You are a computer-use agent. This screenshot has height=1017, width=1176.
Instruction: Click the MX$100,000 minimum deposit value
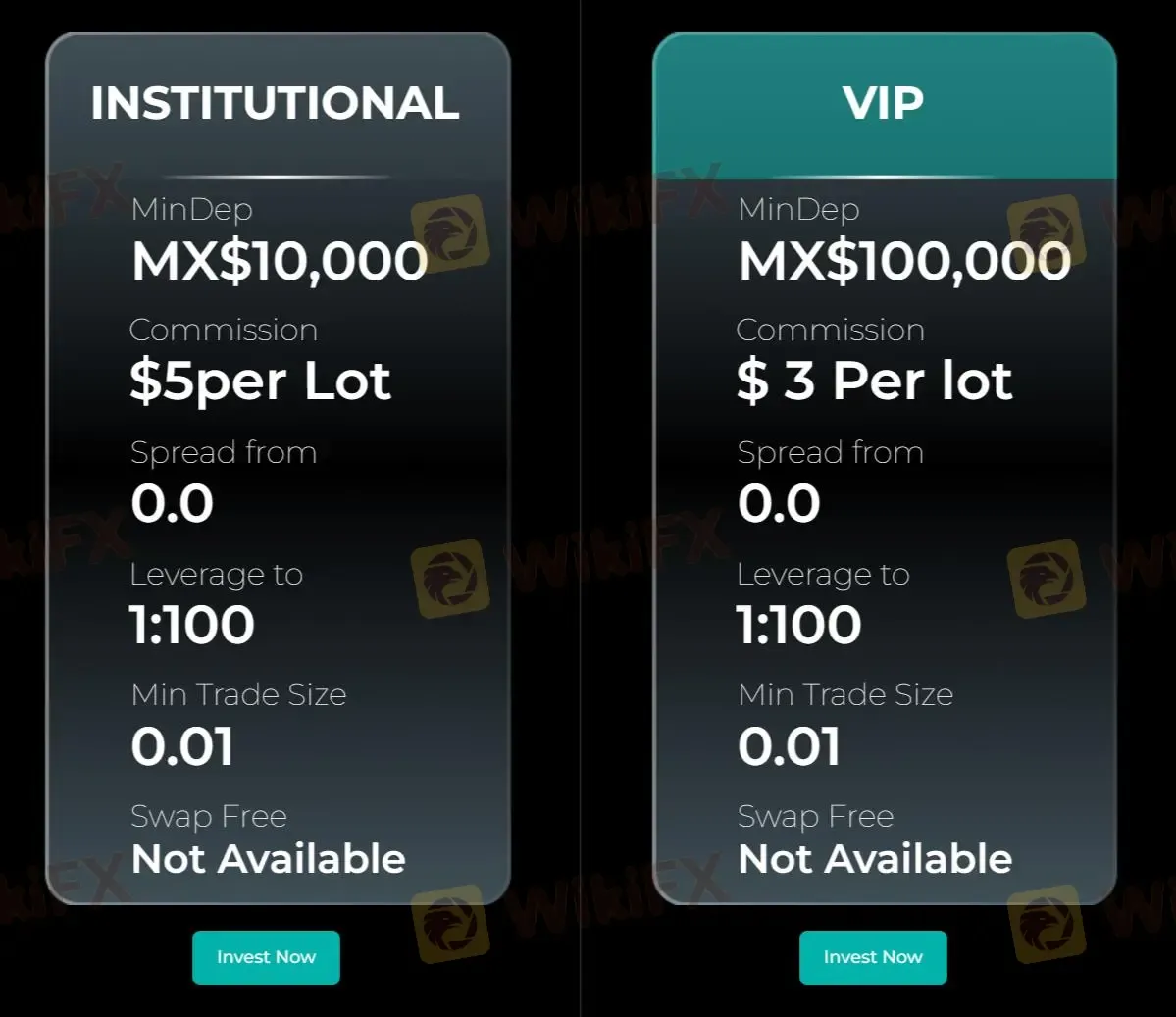[x=904, y=261]
